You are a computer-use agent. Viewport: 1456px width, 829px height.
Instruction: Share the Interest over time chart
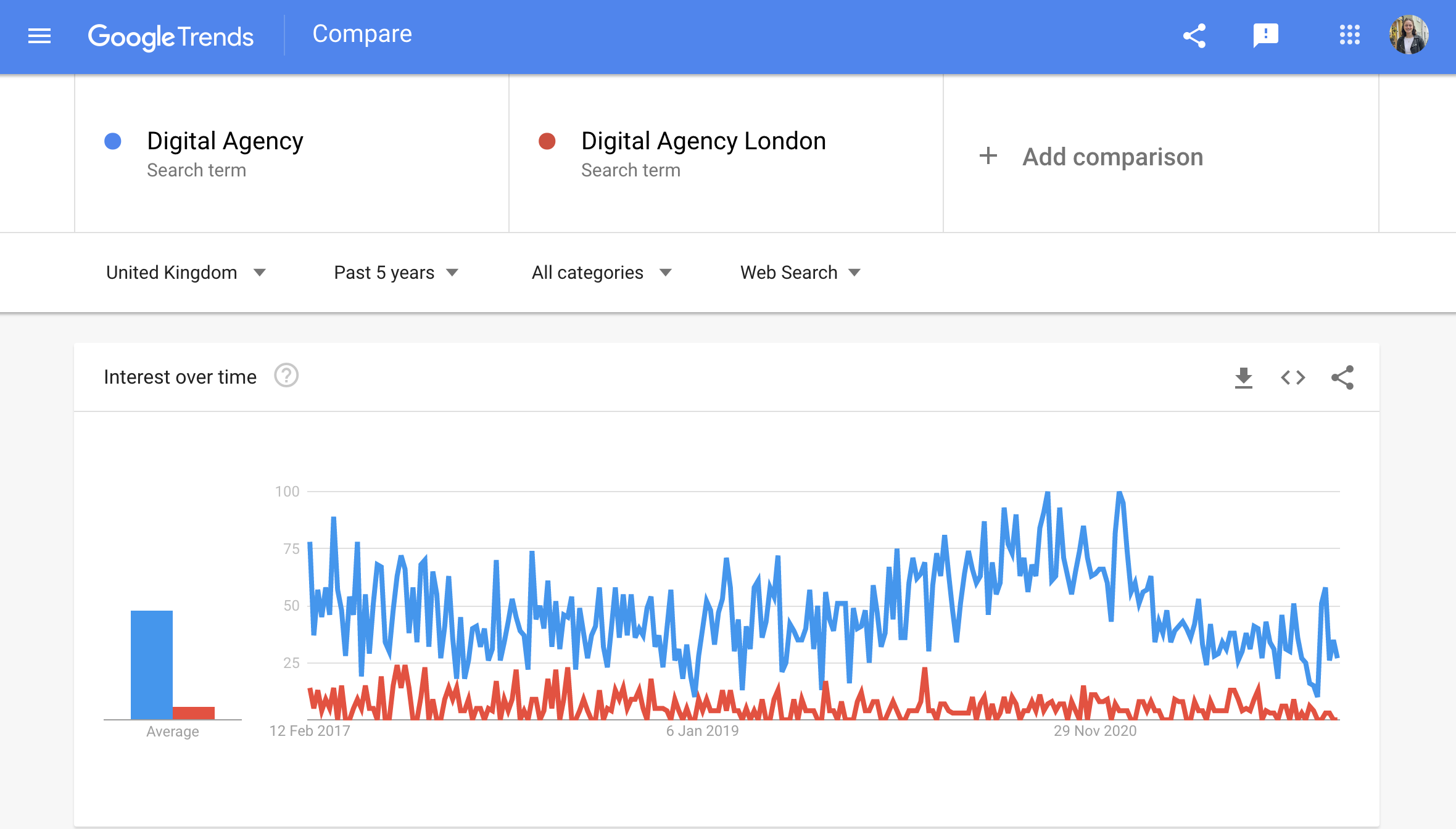pos(1342,377)
